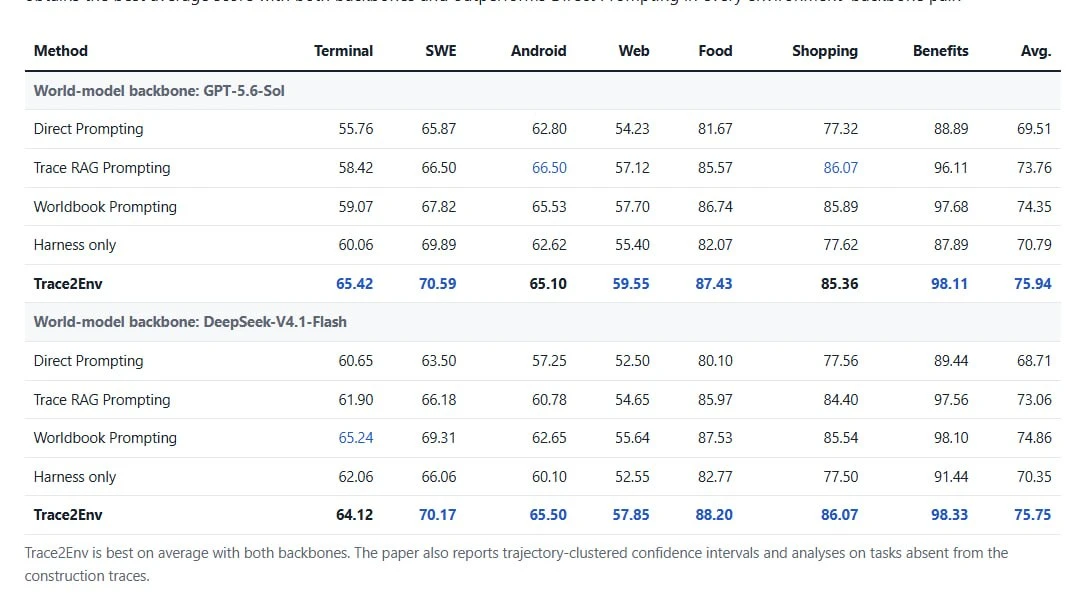
Task: Click the Shopping column header
Action: click(x=825, y=51)
